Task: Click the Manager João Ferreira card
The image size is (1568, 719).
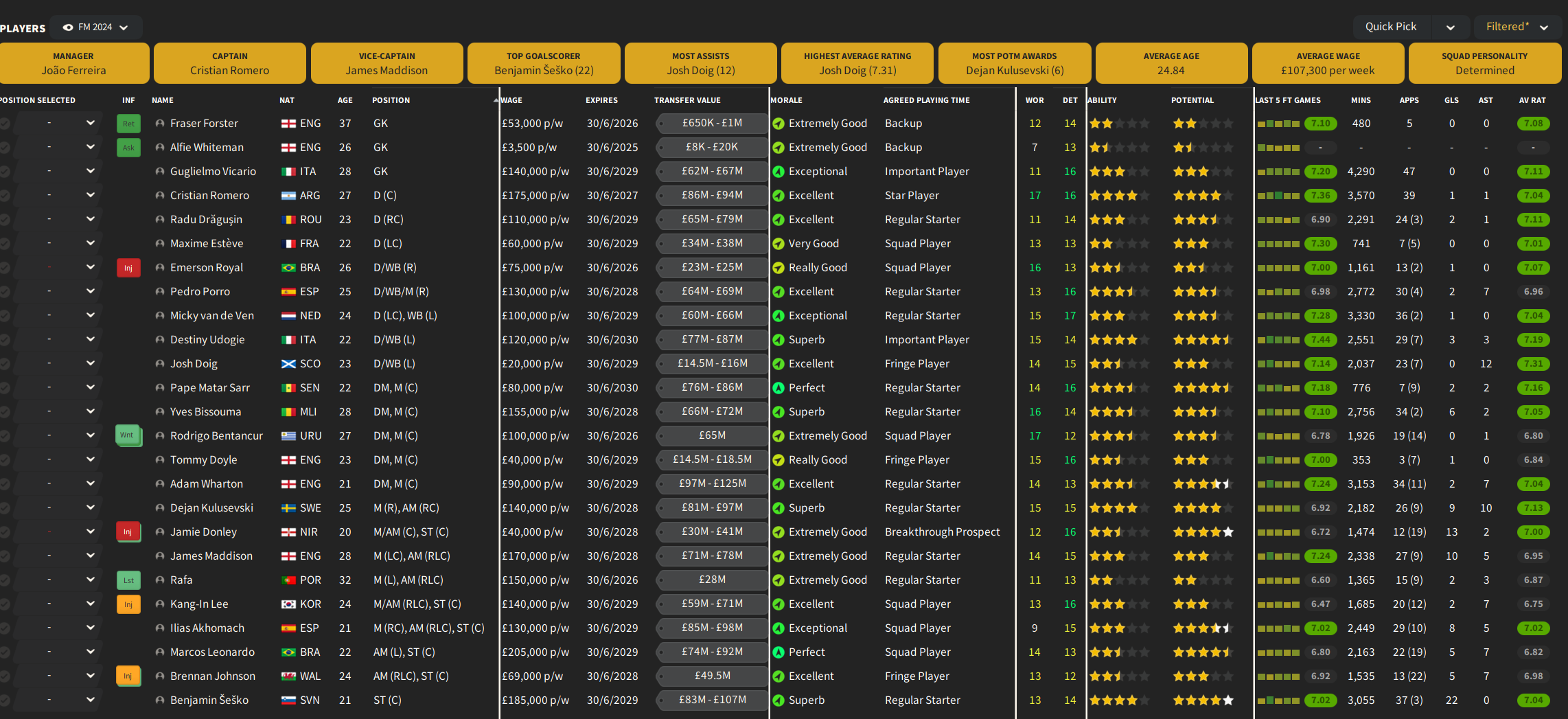Action: pos(74,63)
